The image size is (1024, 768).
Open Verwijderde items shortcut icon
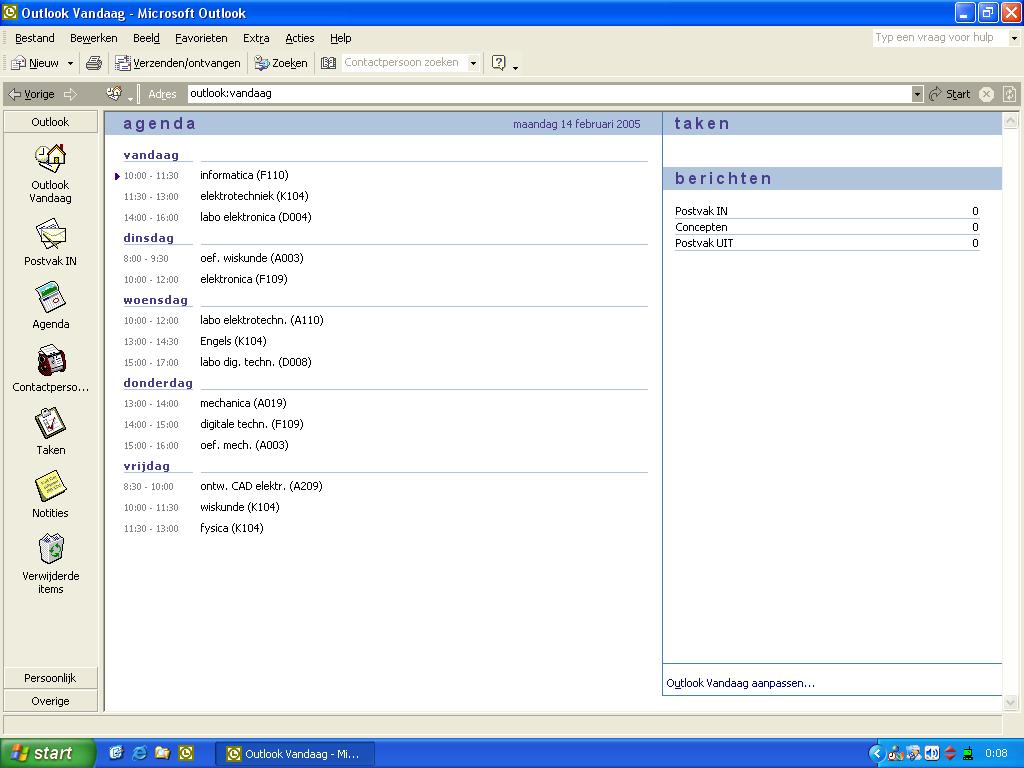pyautogui.click(x=50, y=549)
